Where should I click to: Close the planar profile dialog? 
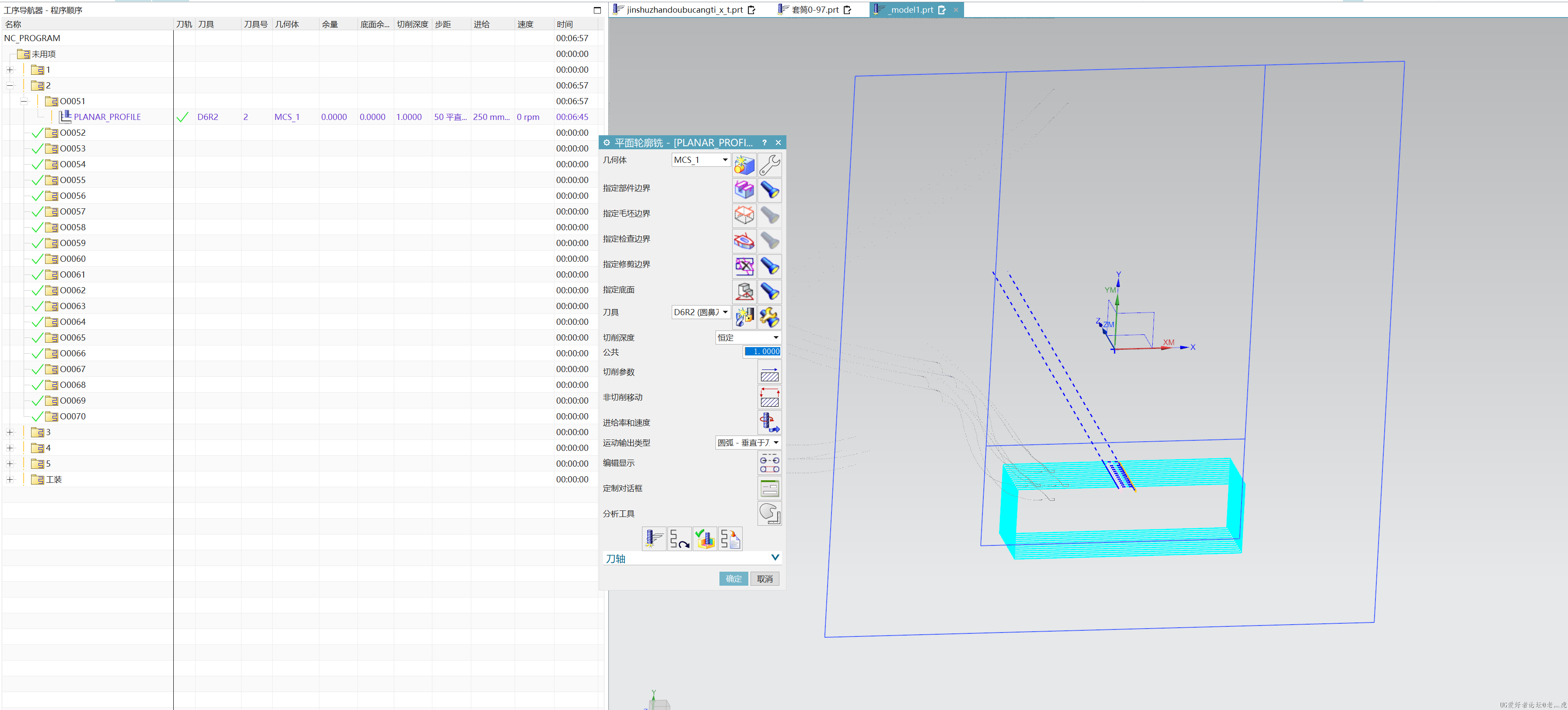[x=778, y=143]
